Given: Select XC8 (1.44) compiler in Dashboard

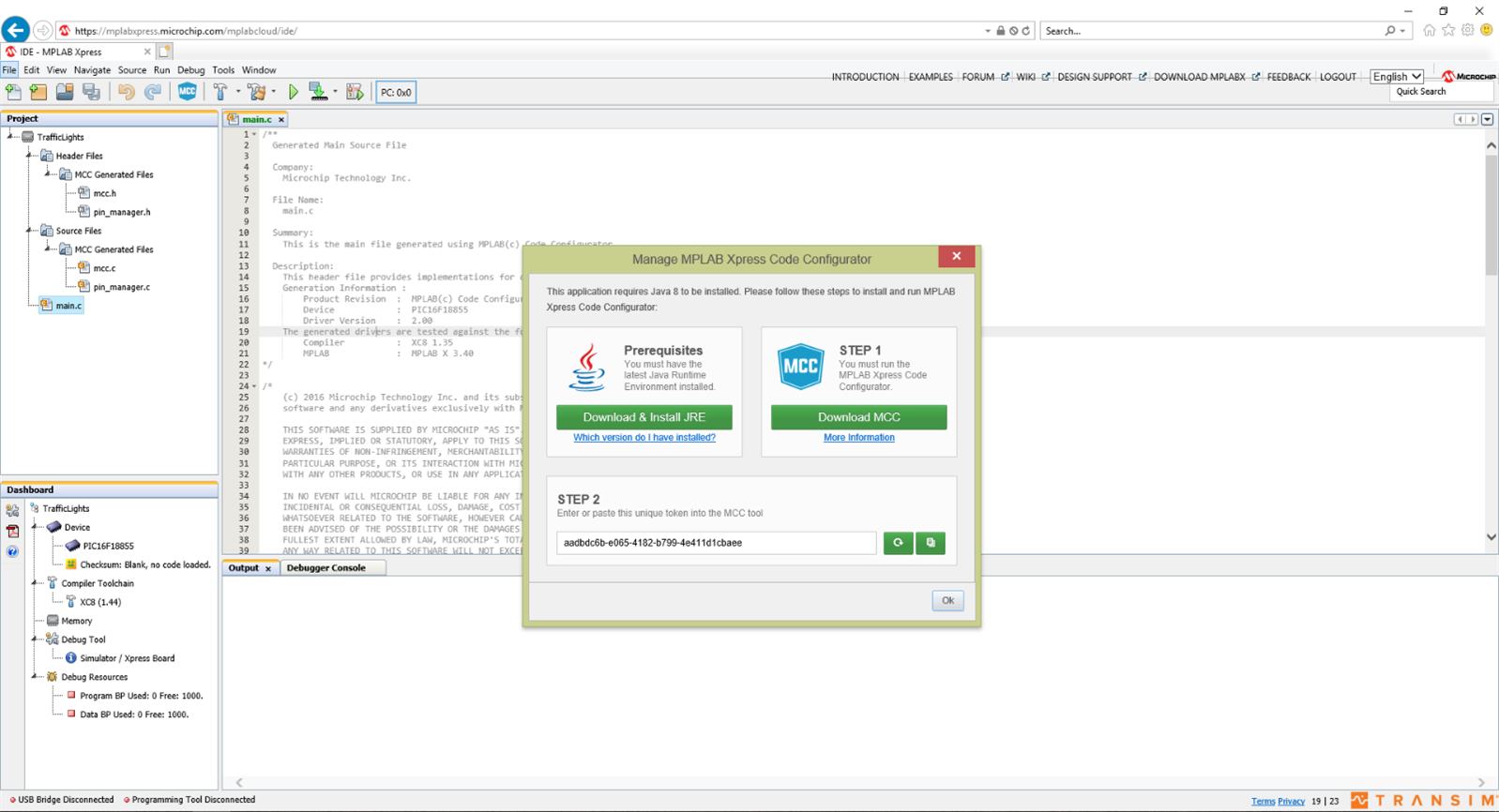Looking at the screenshot, I should 100,602.
